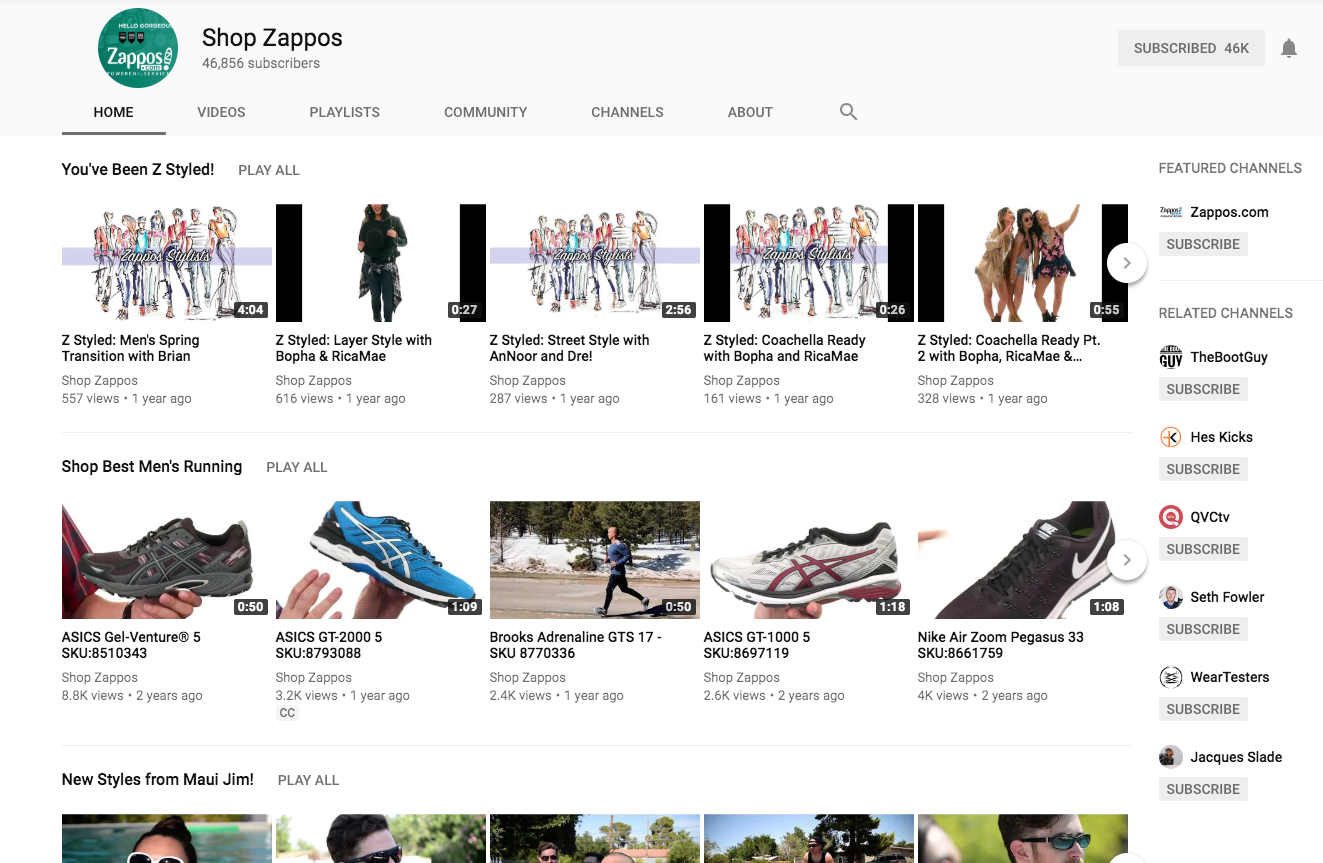1323x863 pixels.
Task: Click TheBootGuy channel avatar
Action: point(1170,357)
